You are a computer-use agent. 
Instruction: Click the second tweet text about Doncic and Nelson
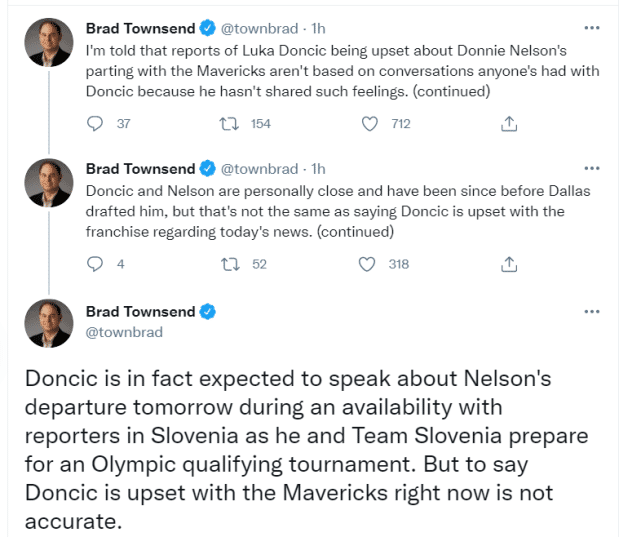325,210
